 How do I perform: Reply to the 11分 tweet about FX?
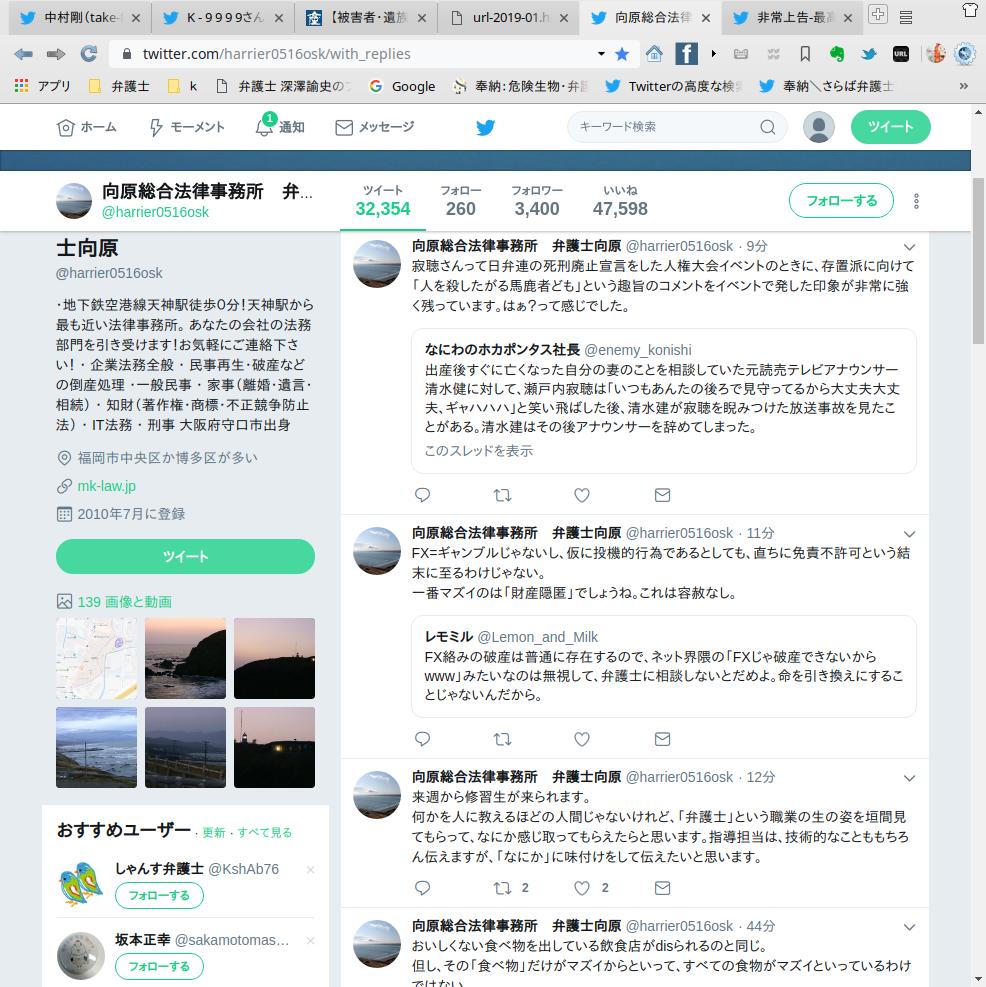point(422,738)
